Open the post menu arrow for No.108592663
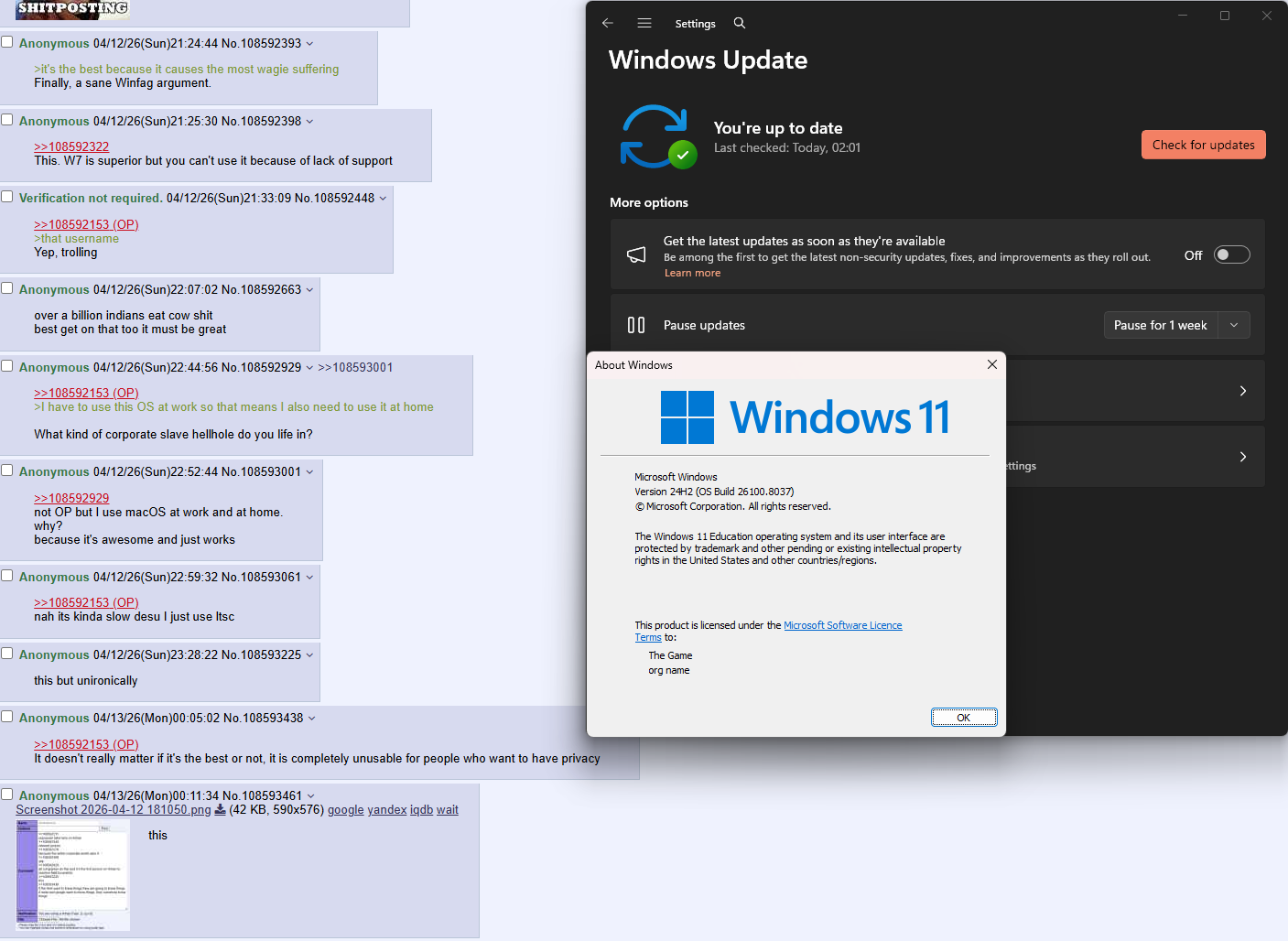This screenshot has height=941, width=1288. click(x=309, y=289)
